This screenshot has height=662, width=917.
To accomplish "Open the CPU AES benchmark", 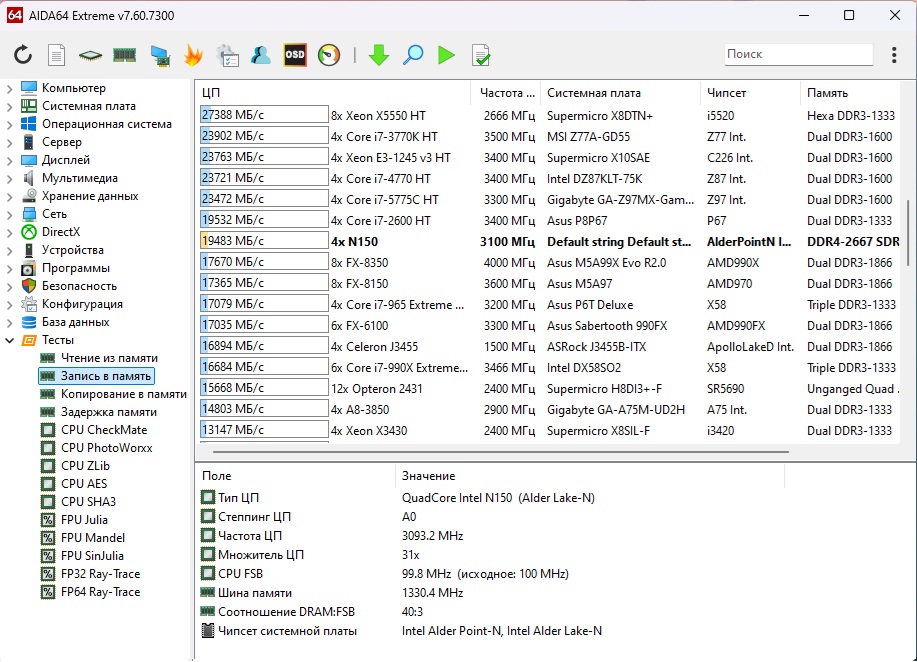I will coord(84,484).
